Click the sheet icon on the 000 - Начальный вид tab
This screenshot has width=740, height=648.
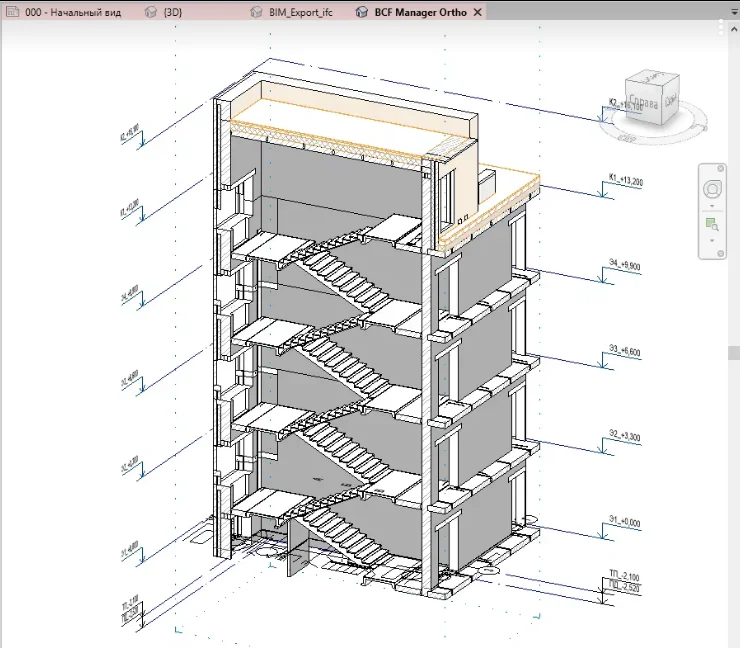click(12, 12)
